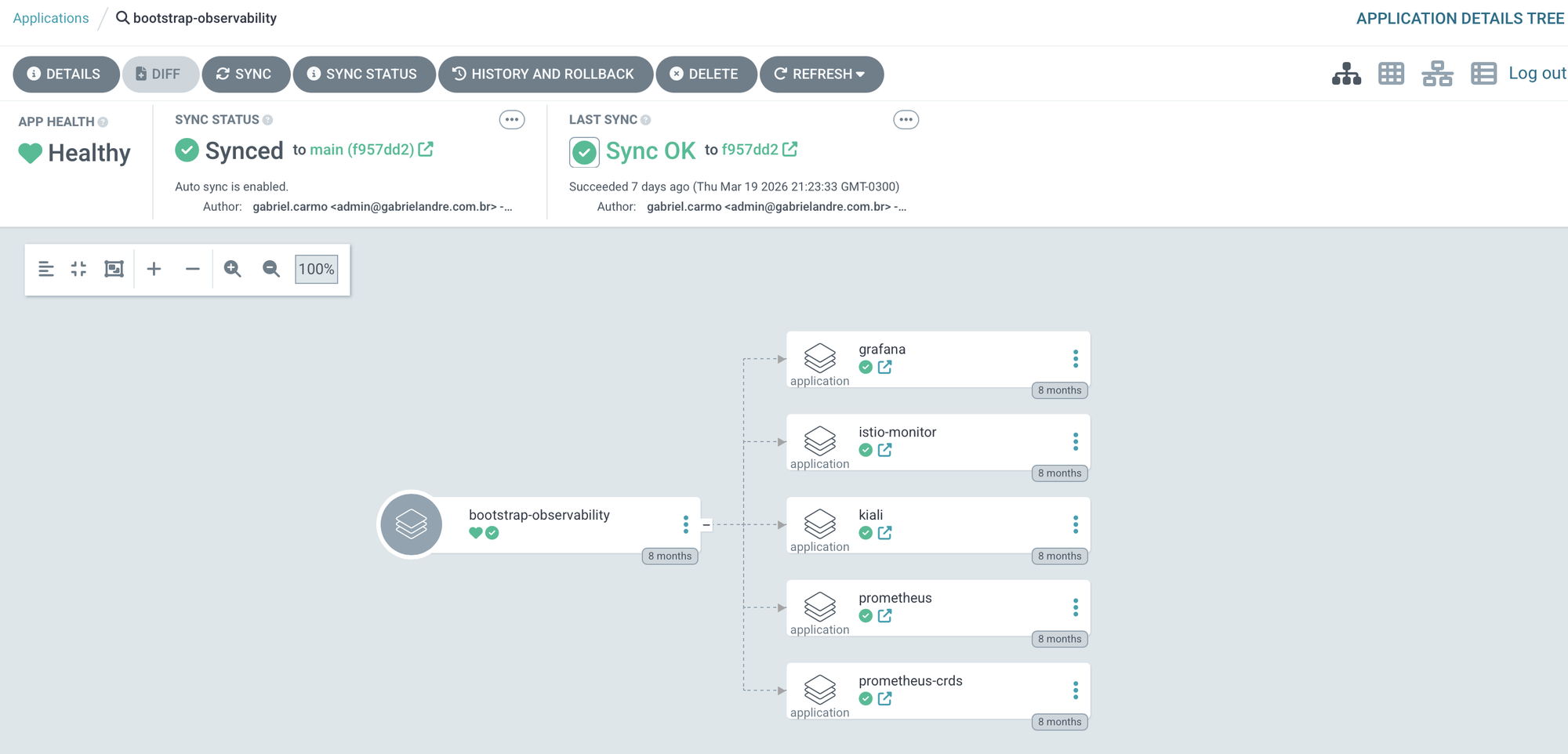Click the zoom out magnifier icon
The width and height of the screenshot is (1568, 754).
point(270,269)
